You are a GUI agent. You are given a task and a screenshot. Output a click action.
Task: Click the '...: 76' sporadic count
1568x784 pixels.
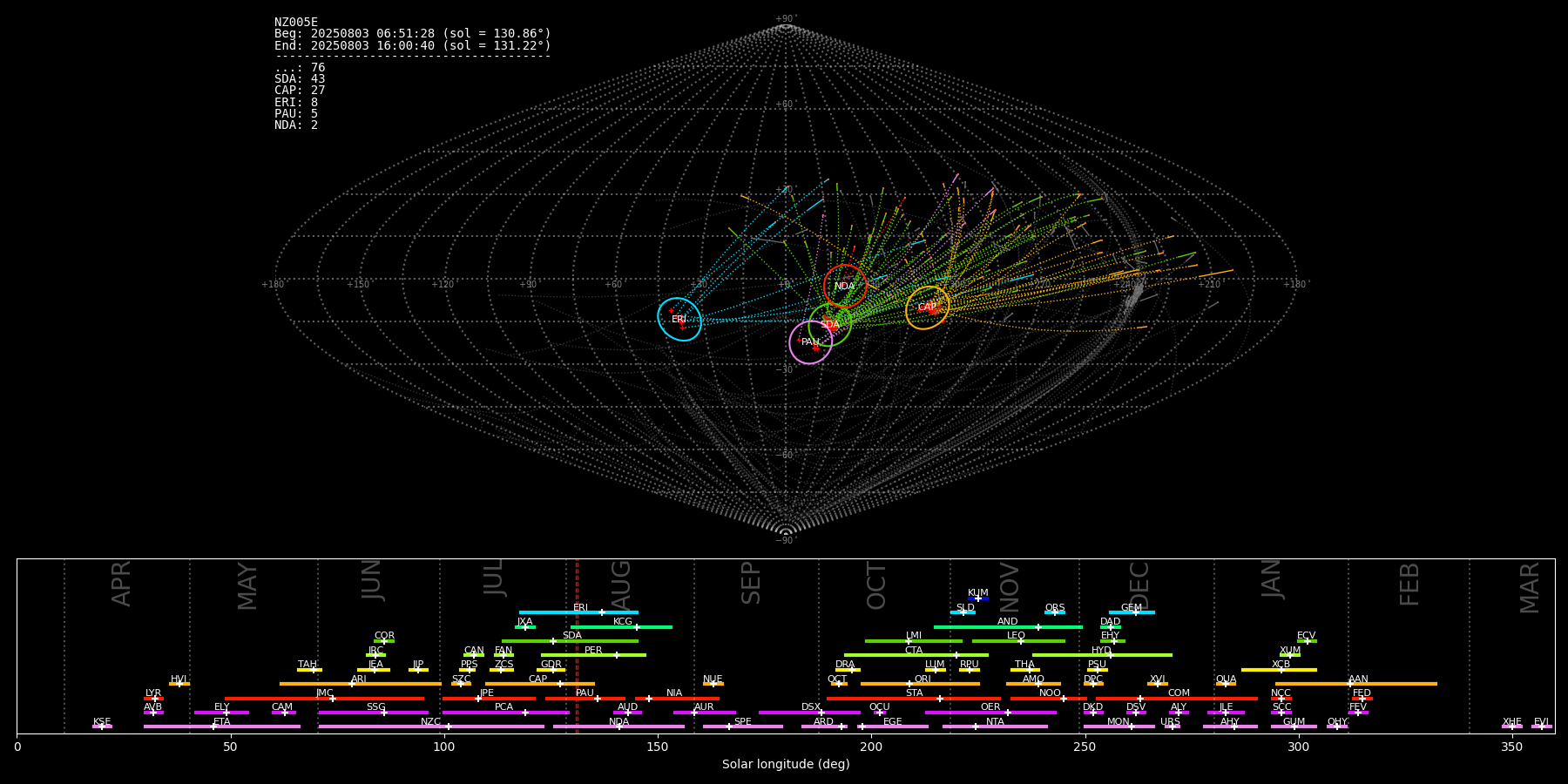[x=300, y=68]
